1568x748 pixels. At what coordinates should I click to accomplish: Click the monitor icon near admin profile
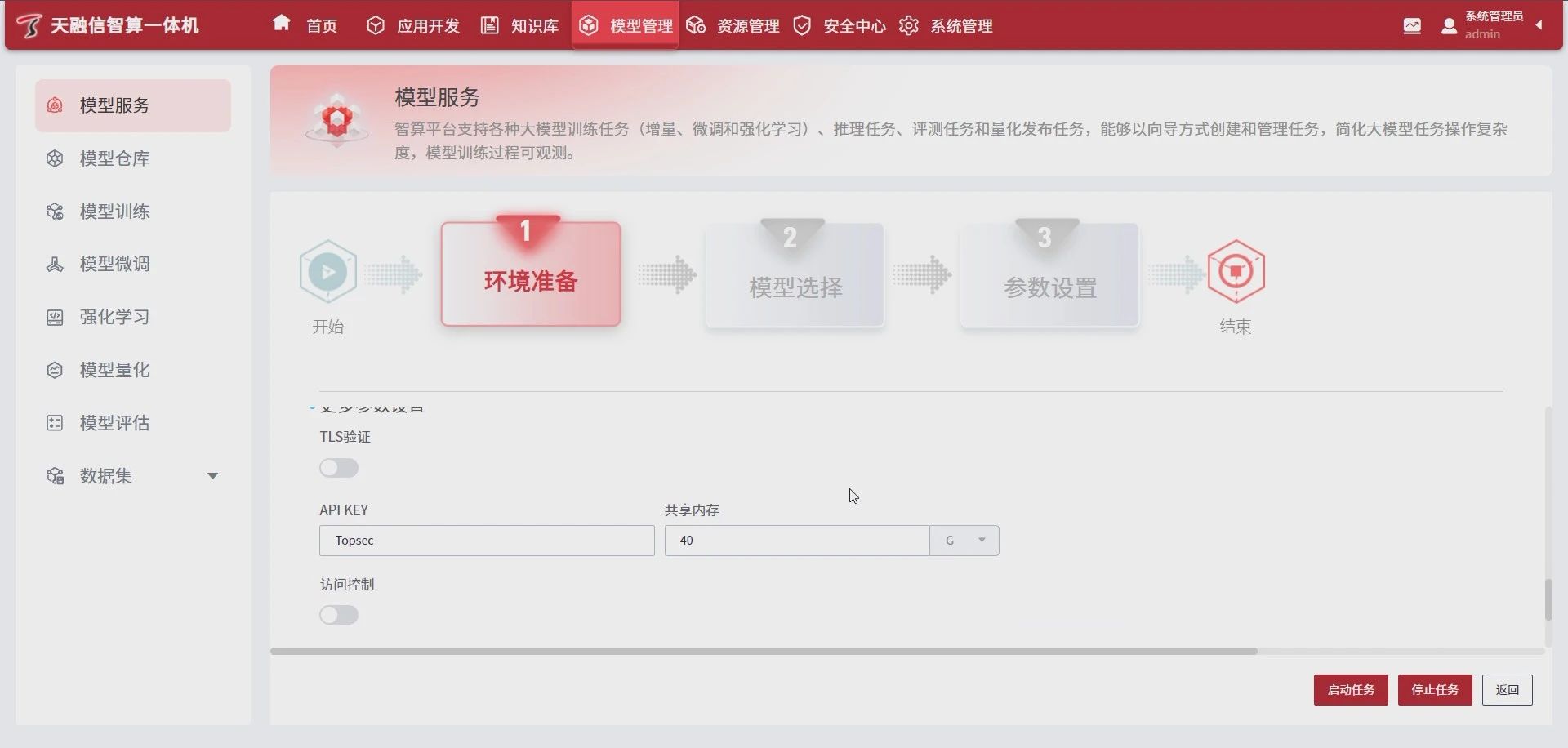pyautogui.click(x=1412, y=26)
